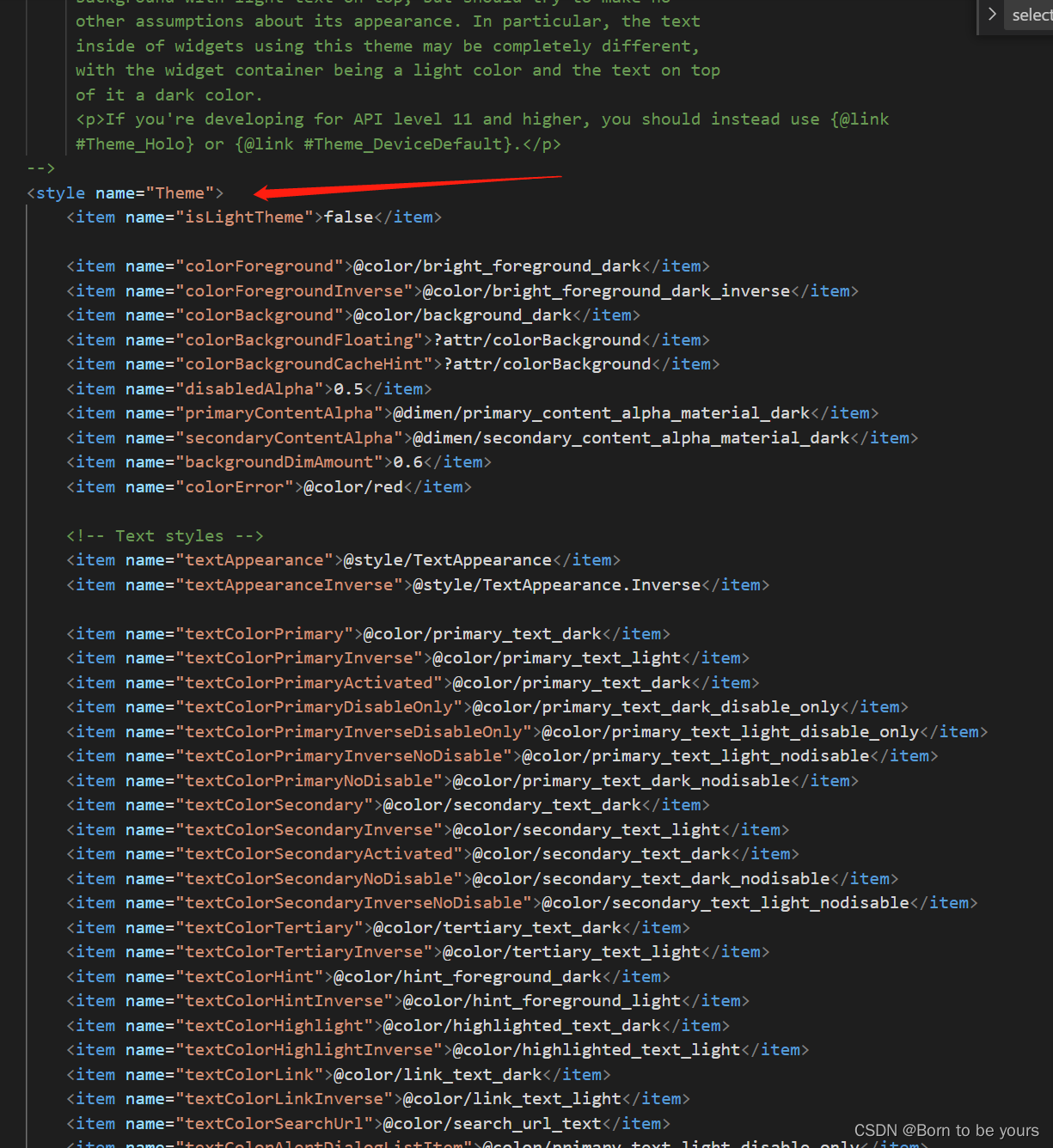The image size is (1053, 1148).
Task: Click the textColorSearchUrl item line
Action: 369,1124
